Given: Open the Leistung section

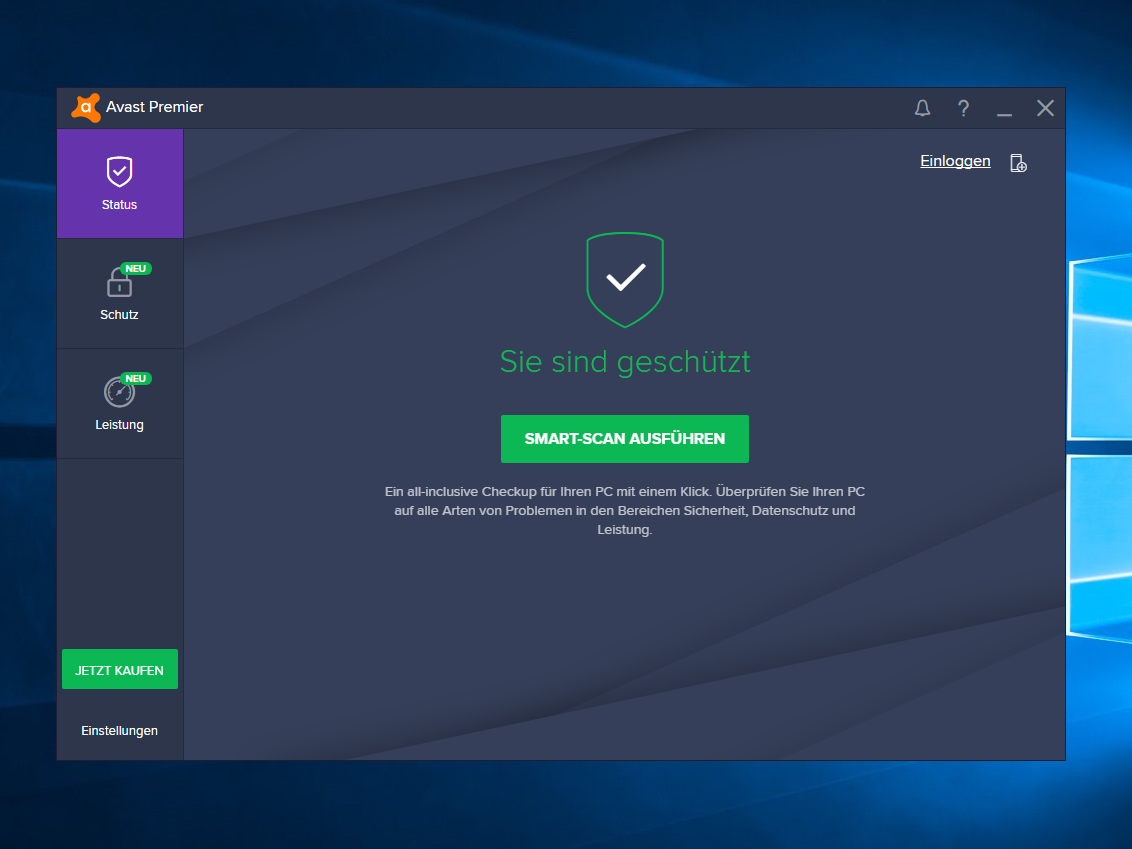Looking at the screenshot, I should tap(120, 404).
